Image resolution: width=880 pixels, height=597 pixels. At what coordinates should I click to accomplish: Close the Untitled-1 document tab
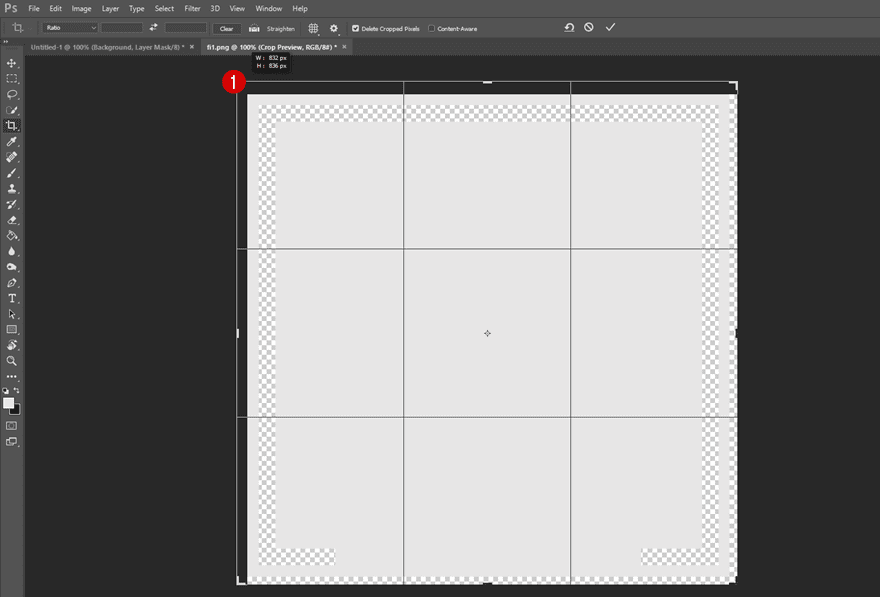pyautogui.click(x=192, y=47)
